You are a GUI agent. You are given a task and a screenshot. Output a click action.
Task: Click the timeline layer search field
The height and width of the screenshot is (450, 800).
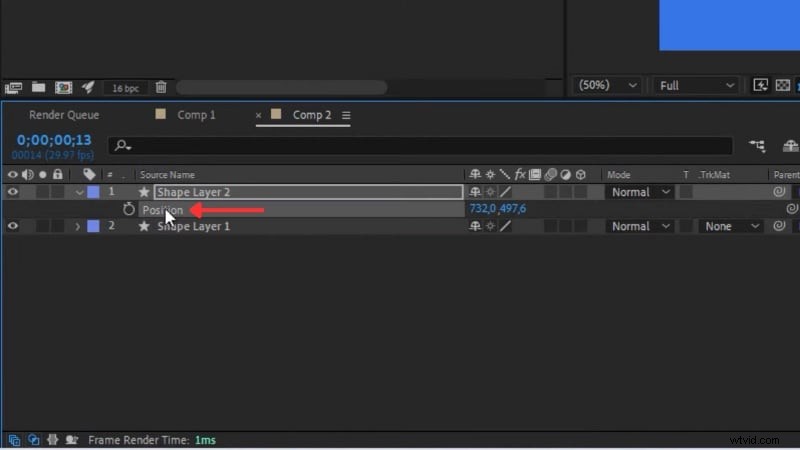pos(420,146)
